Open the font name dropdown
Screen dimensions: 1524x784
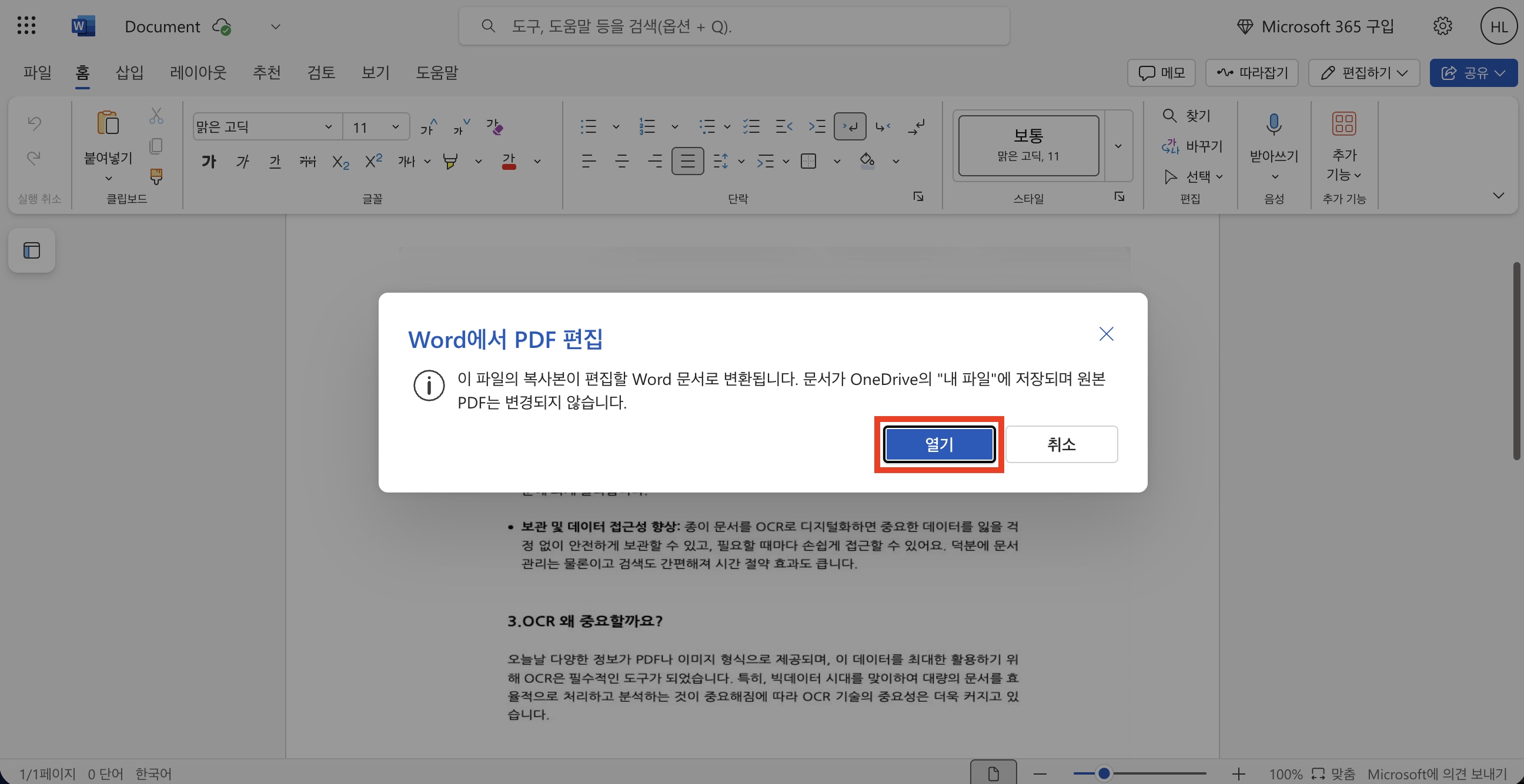pos(329,126)
